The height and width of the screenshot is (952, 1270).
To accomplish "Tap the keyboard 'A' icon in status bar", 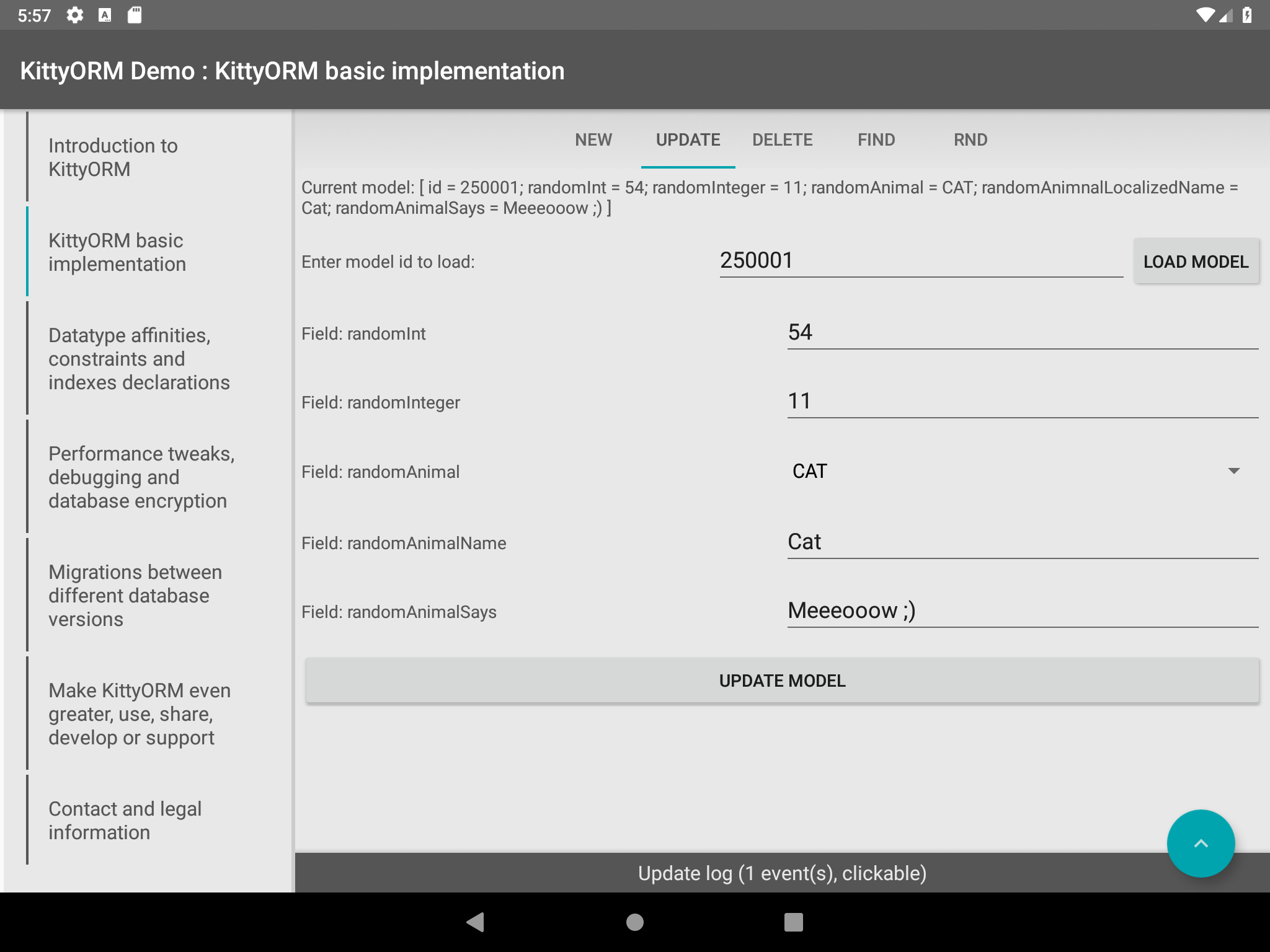I will click(x=105, y=15).
